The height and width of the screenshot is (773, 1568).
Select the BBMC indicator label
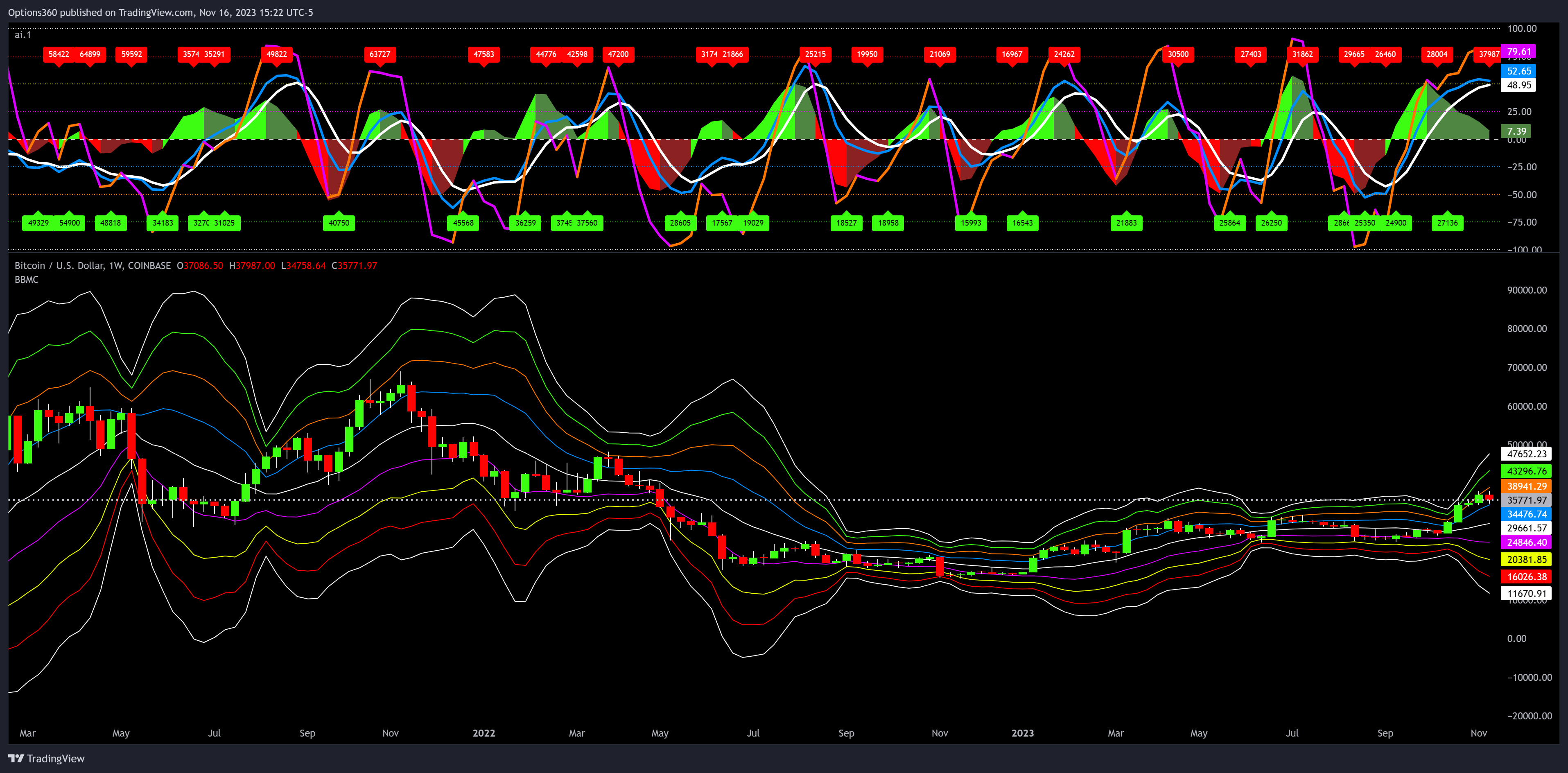26,279
